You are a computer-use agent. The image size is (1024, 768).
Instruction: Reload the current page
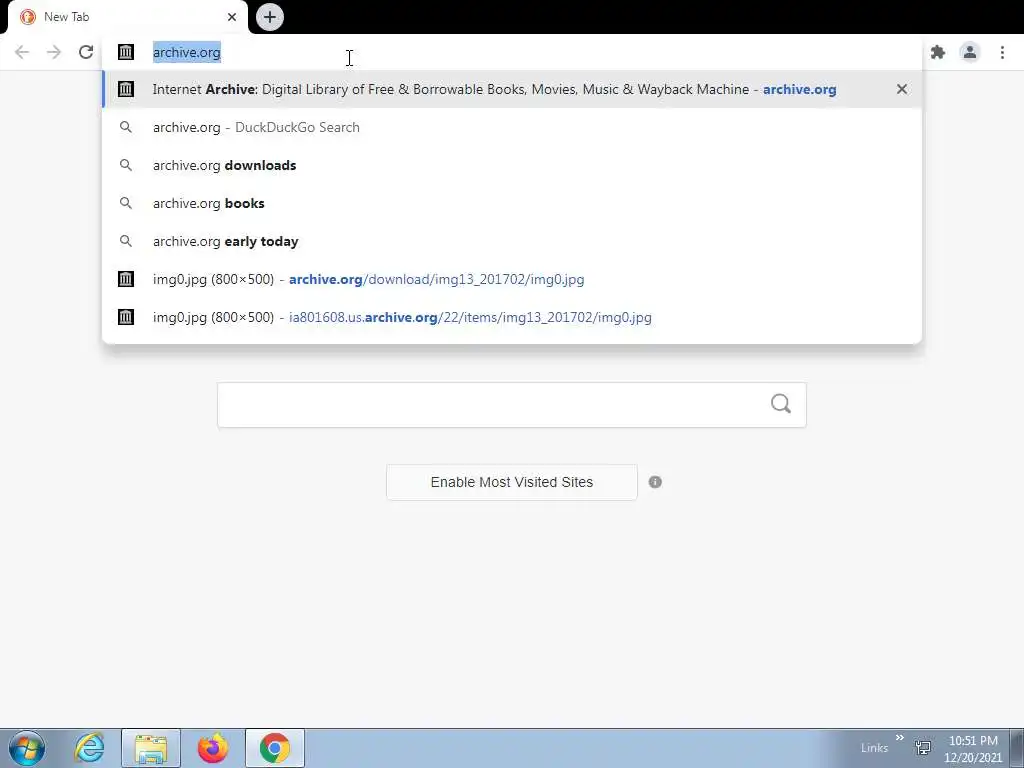(x=86, y=52)
